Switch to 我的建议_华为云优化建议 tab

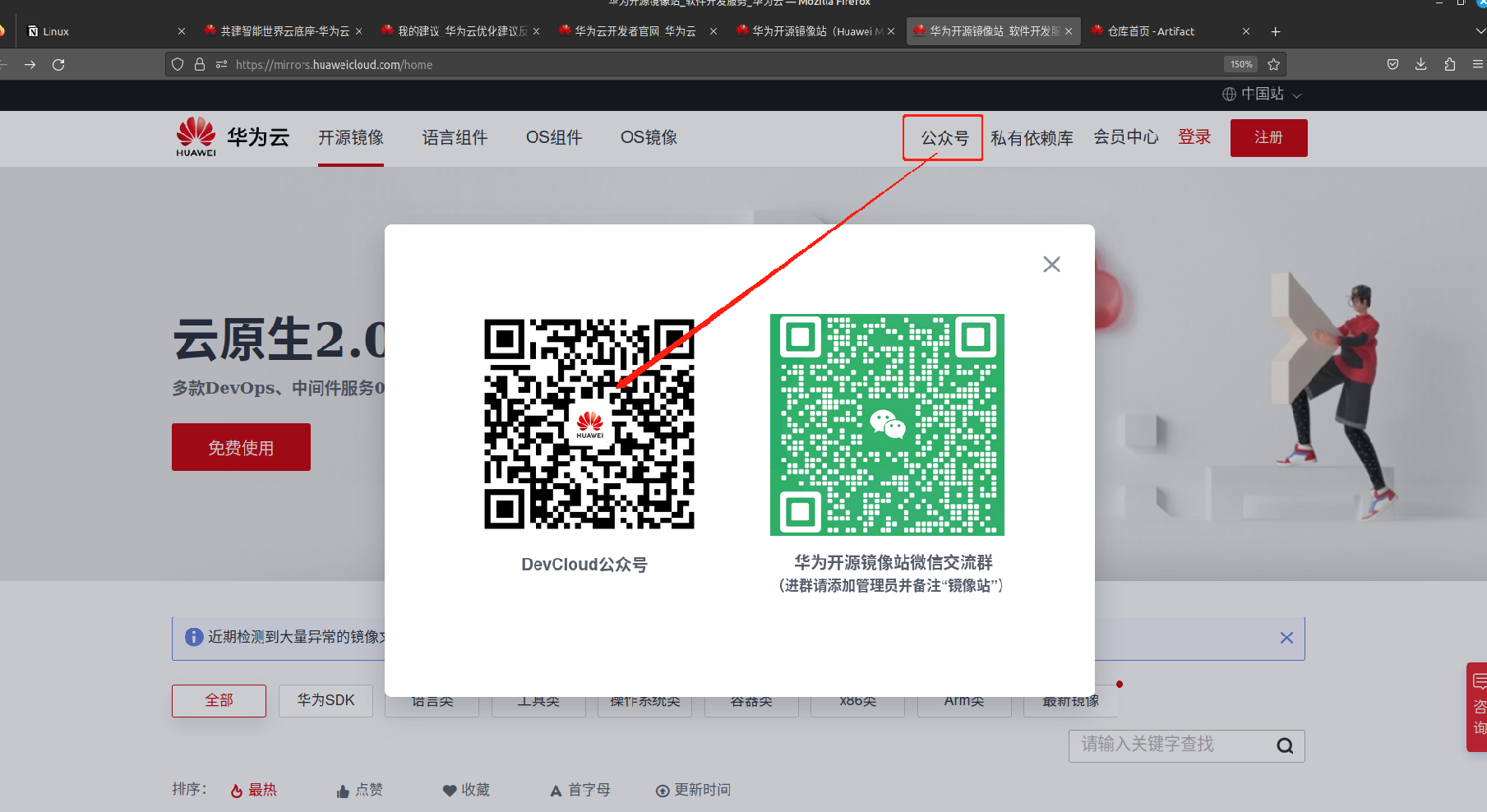coord(461,31)
